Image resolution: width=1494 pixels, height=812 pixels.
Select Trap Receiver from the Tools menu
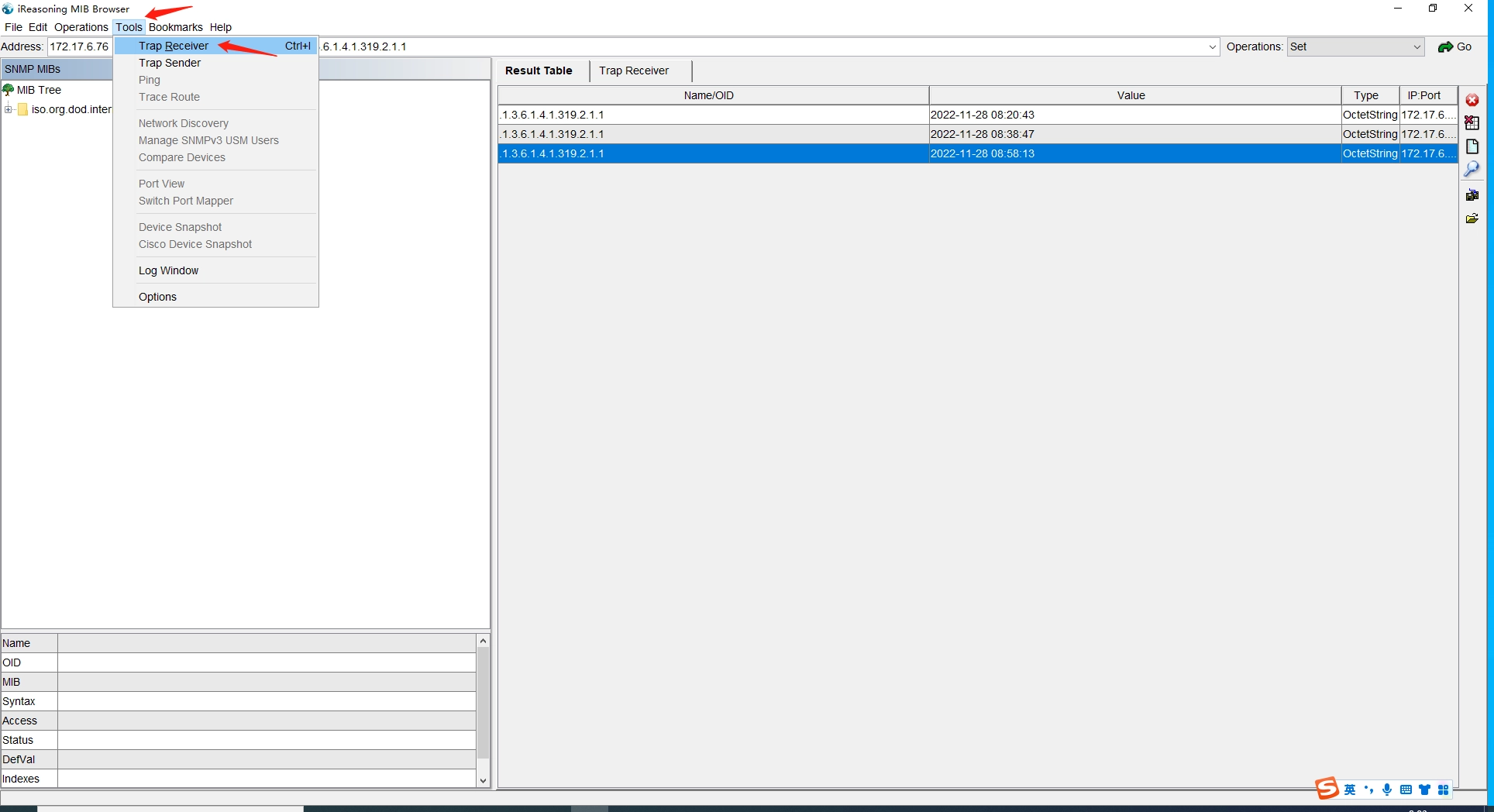click(174, 46)
